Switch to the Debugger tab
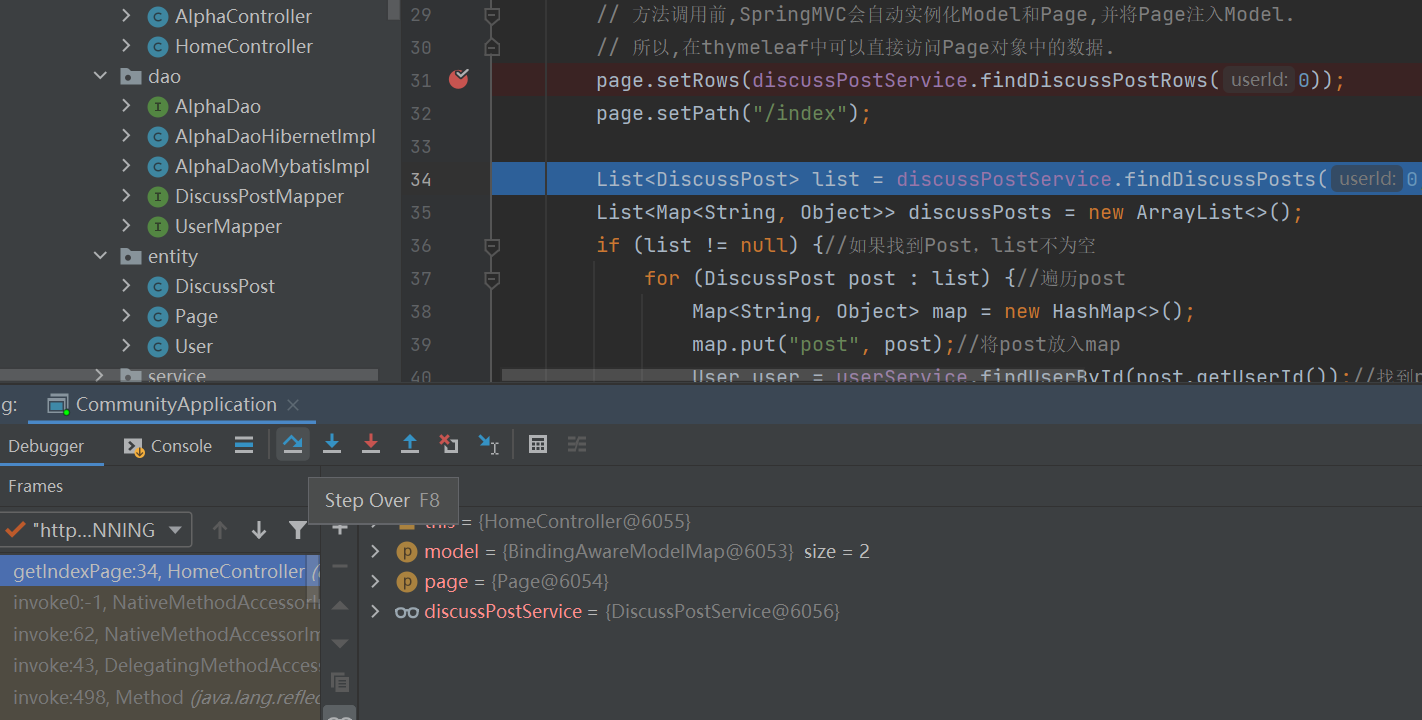The width and height of the screenshot is (1422, 720). [47, 446]
